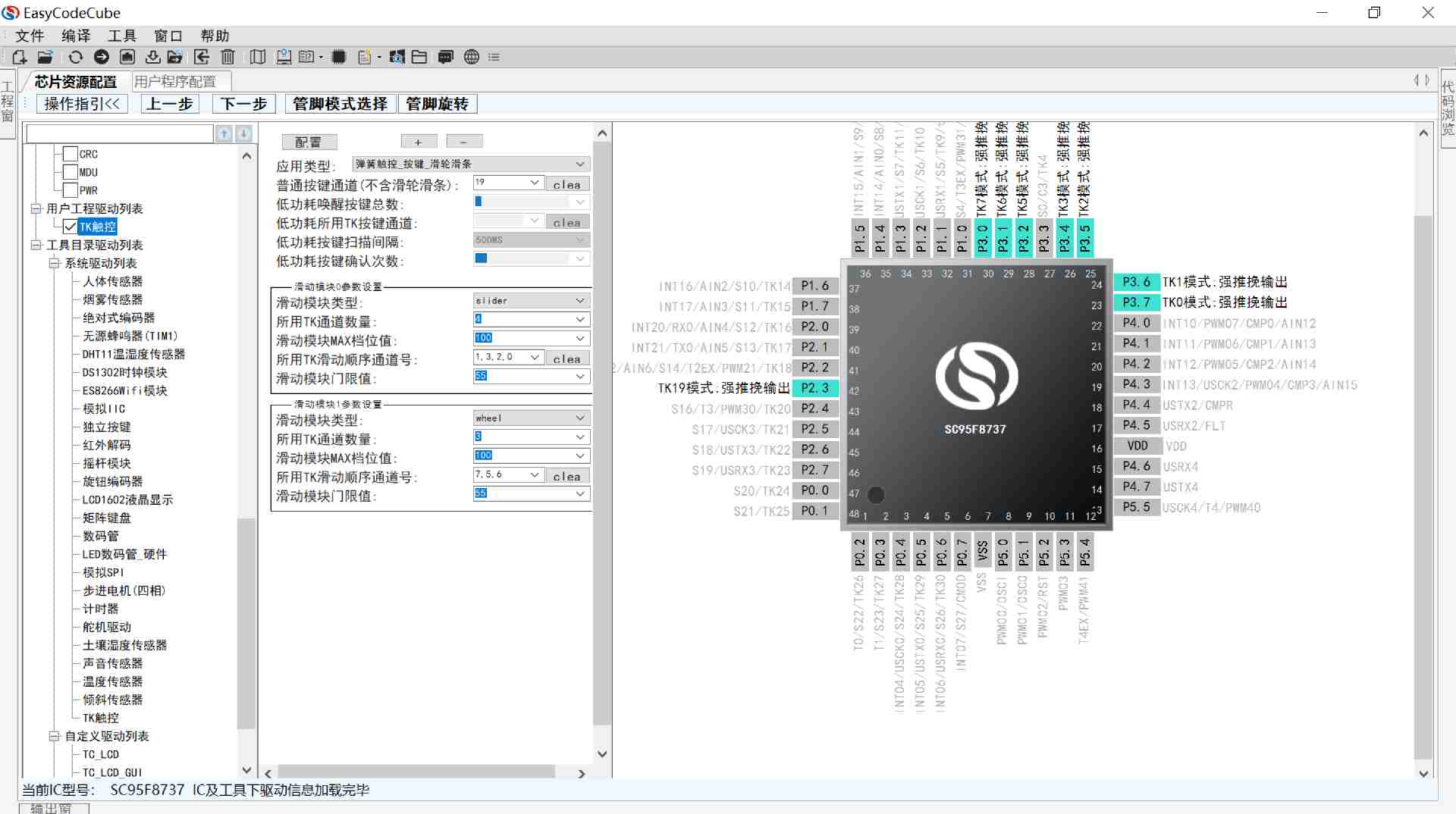Click the 配置 button
The width and height of the screenshot is (1456, 814).
[309, 142]
